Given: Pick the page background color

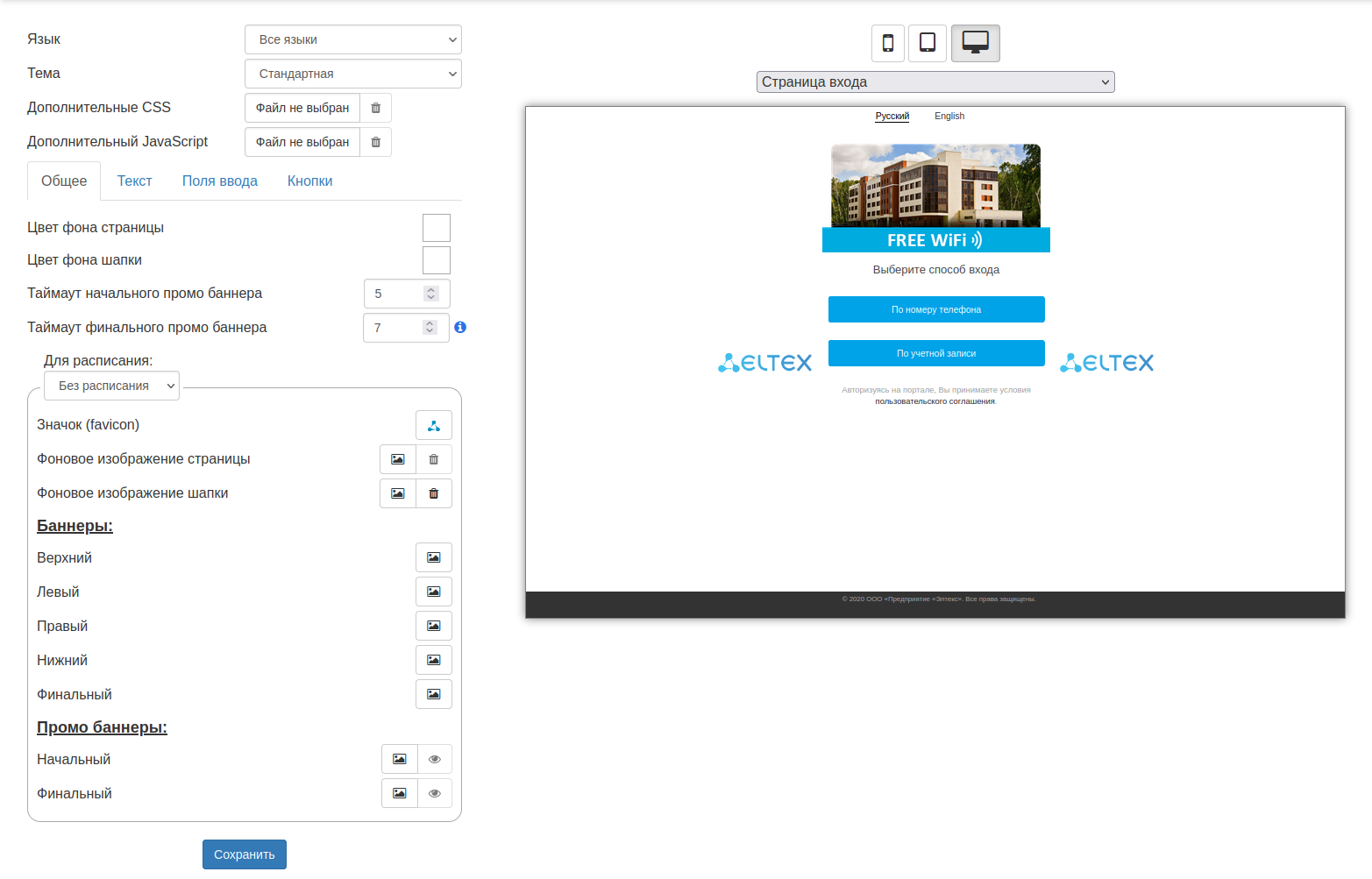Looking at the screenshot, I should coord(436,228).
